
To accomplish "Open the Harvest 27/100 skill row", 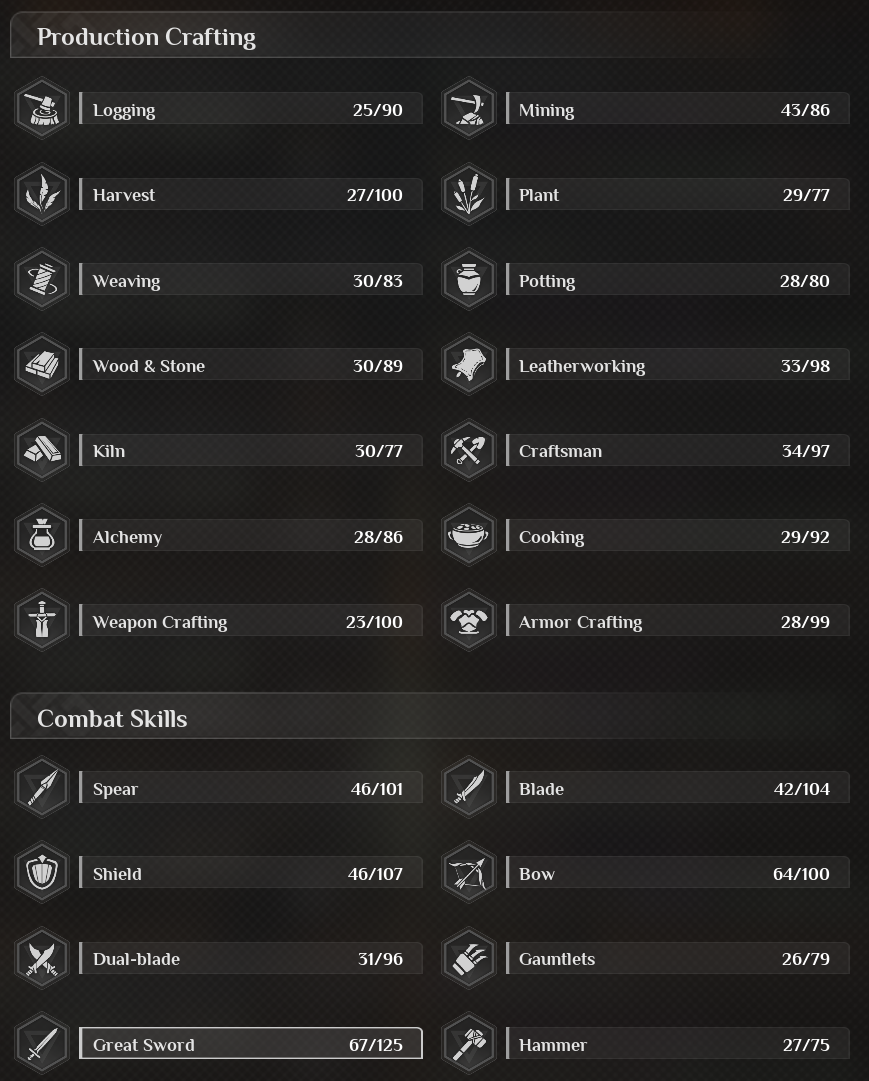I will point(250,195).
